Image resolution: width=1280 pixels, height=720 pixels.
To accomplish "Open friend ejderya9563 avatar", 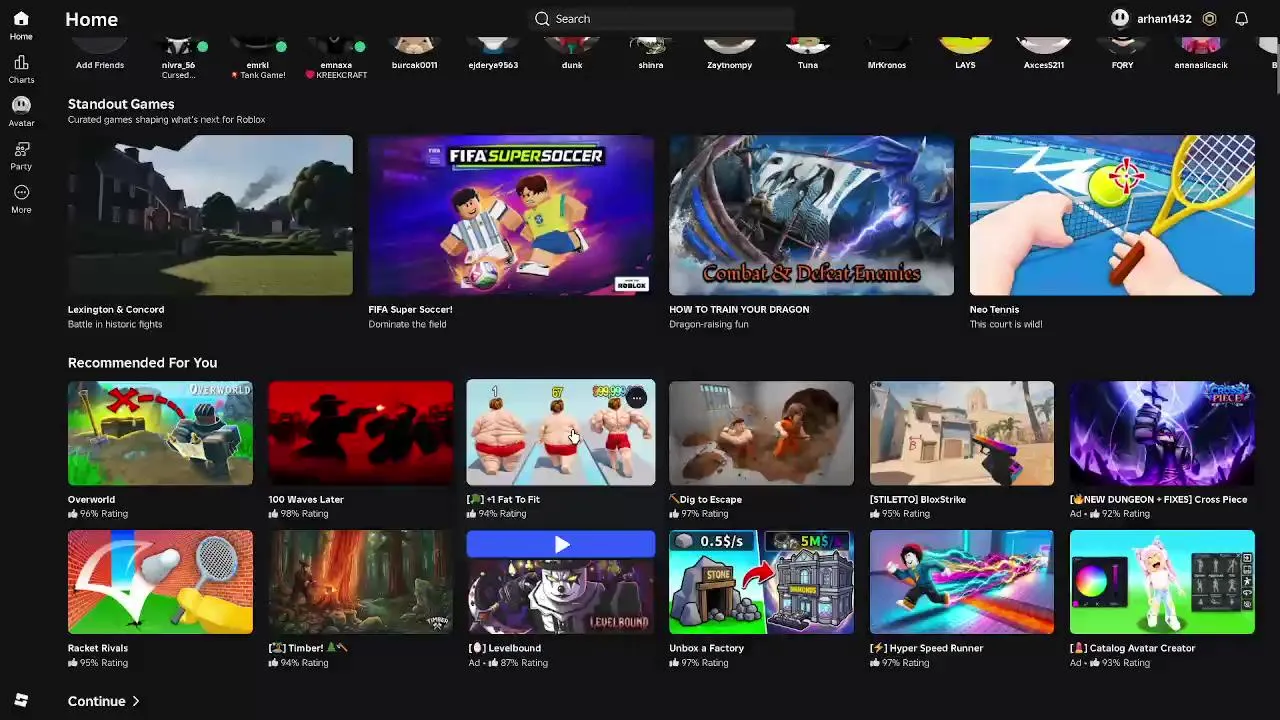I will pos(493,47).
